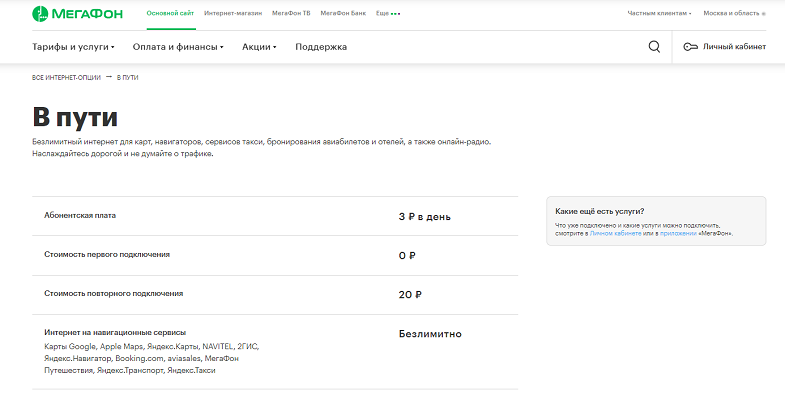Go to 'Все интернет-опции' breadcrumb
Image resolution: width=785 pixels, height=395 pixels.
[66, 78]
